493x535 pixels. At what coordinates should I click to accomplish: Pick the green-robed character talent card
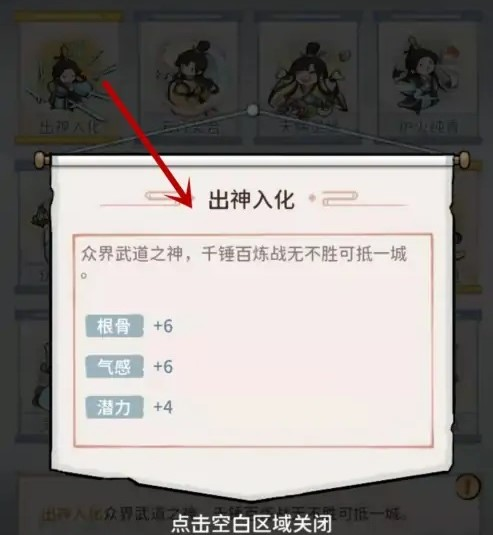pos(308,78)
